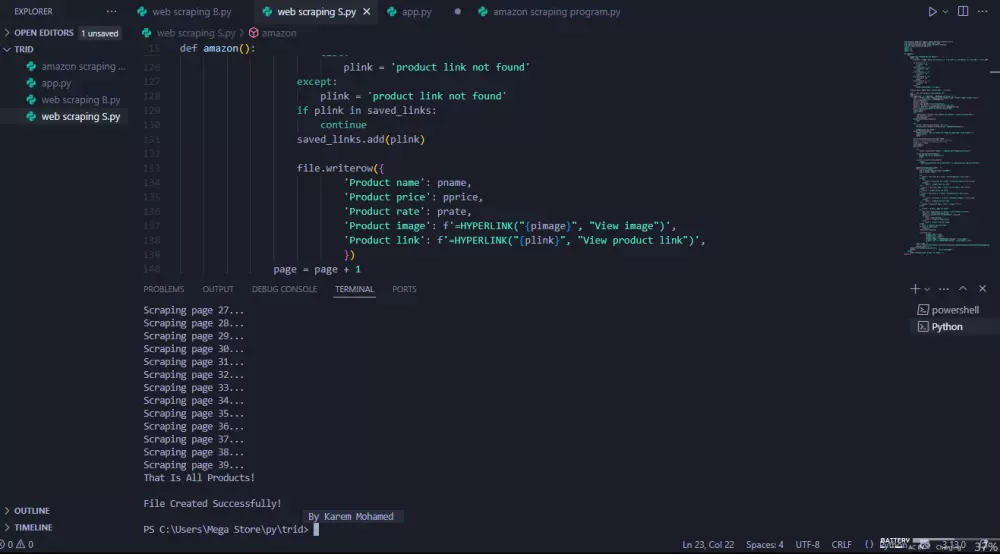Open the Debug Console tab

click(x=284, y=289)
